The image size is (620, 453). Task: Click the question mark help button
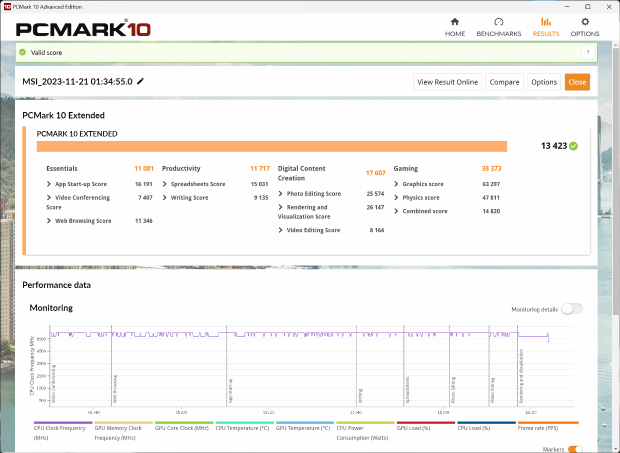588,52
